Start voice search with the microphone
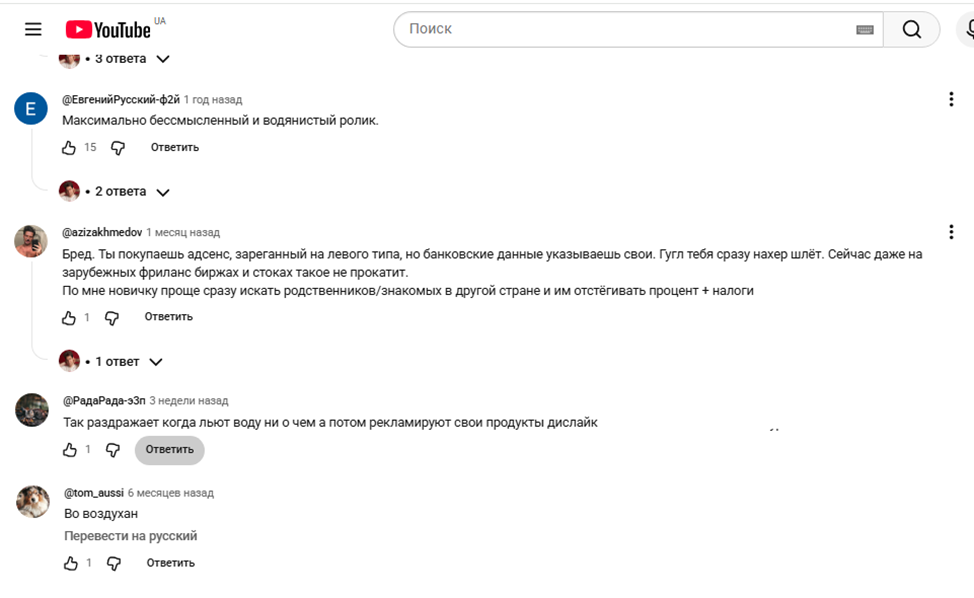The width and height of the screenshot is (974, 598). point(969,29)
